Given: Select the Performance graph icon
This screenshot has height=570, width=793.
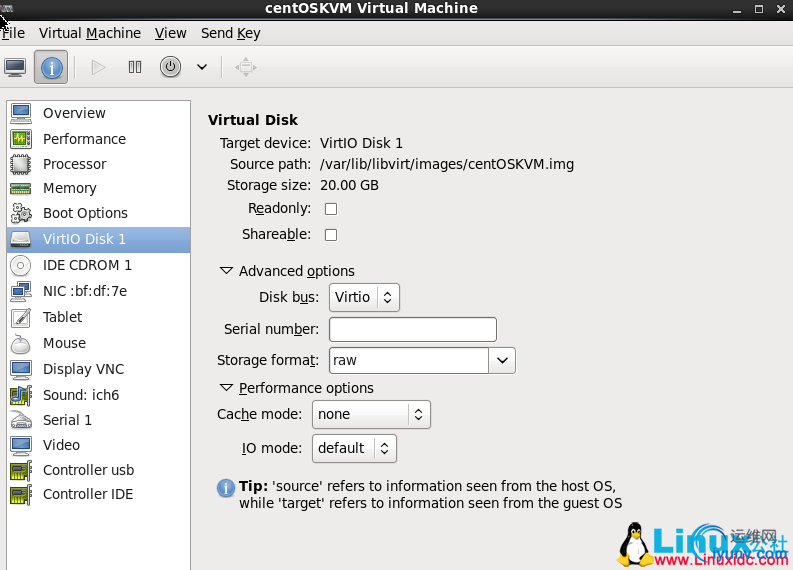Looking at the screenshot, I should tap(21, 139).
